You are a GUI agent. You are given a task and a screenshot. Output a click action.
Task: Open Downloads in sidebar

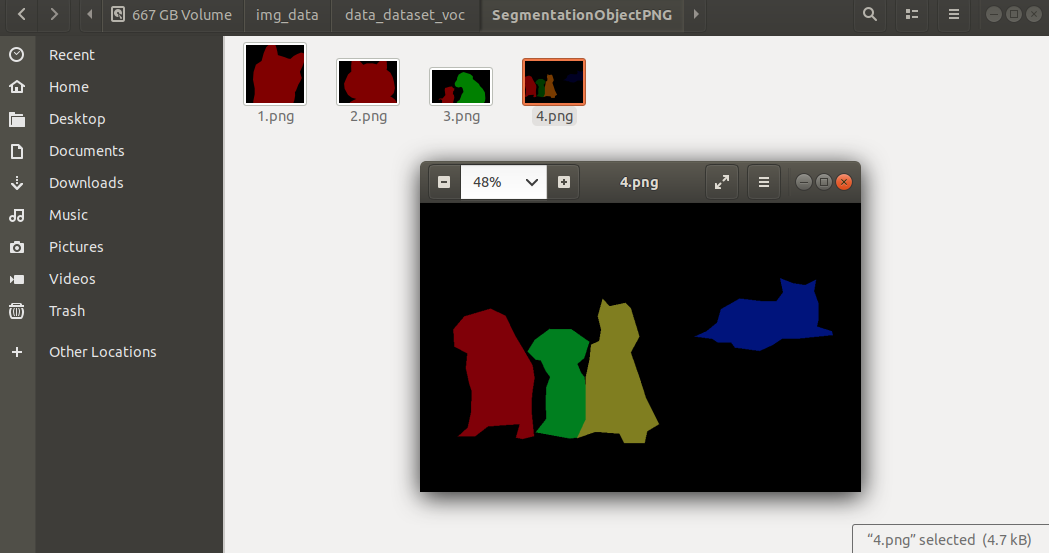86,183
